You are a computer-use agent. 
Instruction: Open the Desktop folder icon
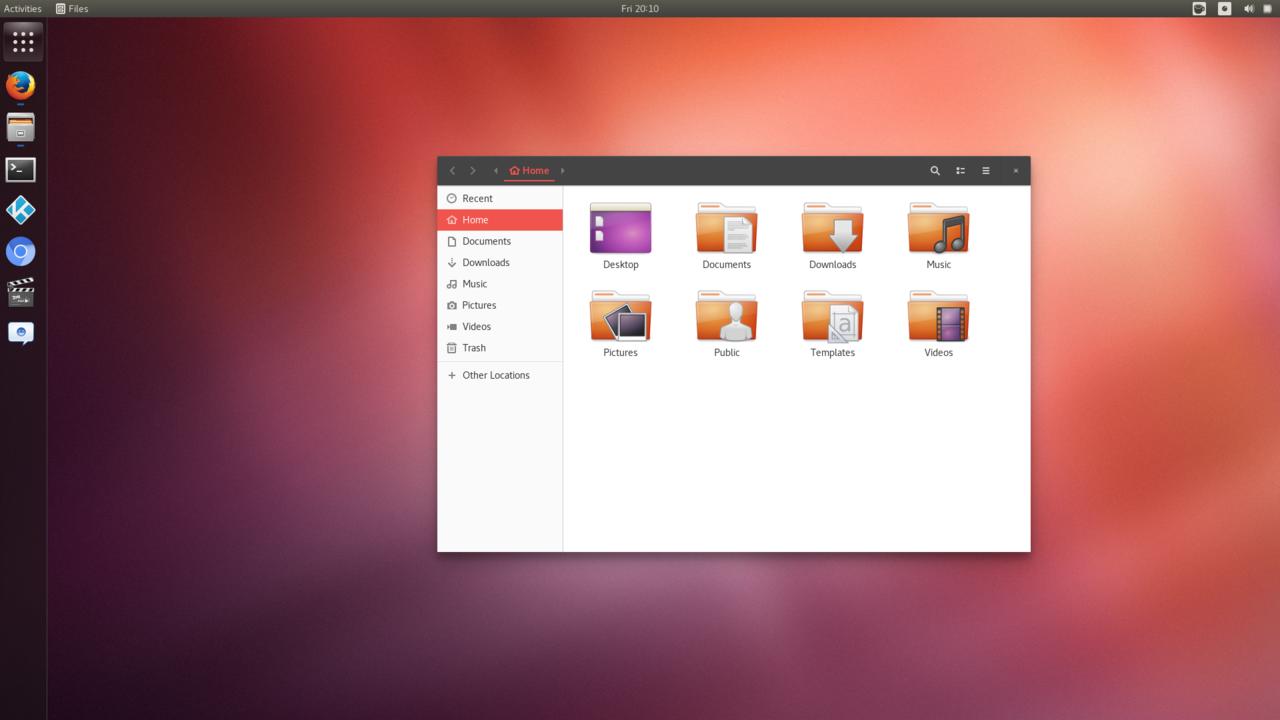pos(620,229)
